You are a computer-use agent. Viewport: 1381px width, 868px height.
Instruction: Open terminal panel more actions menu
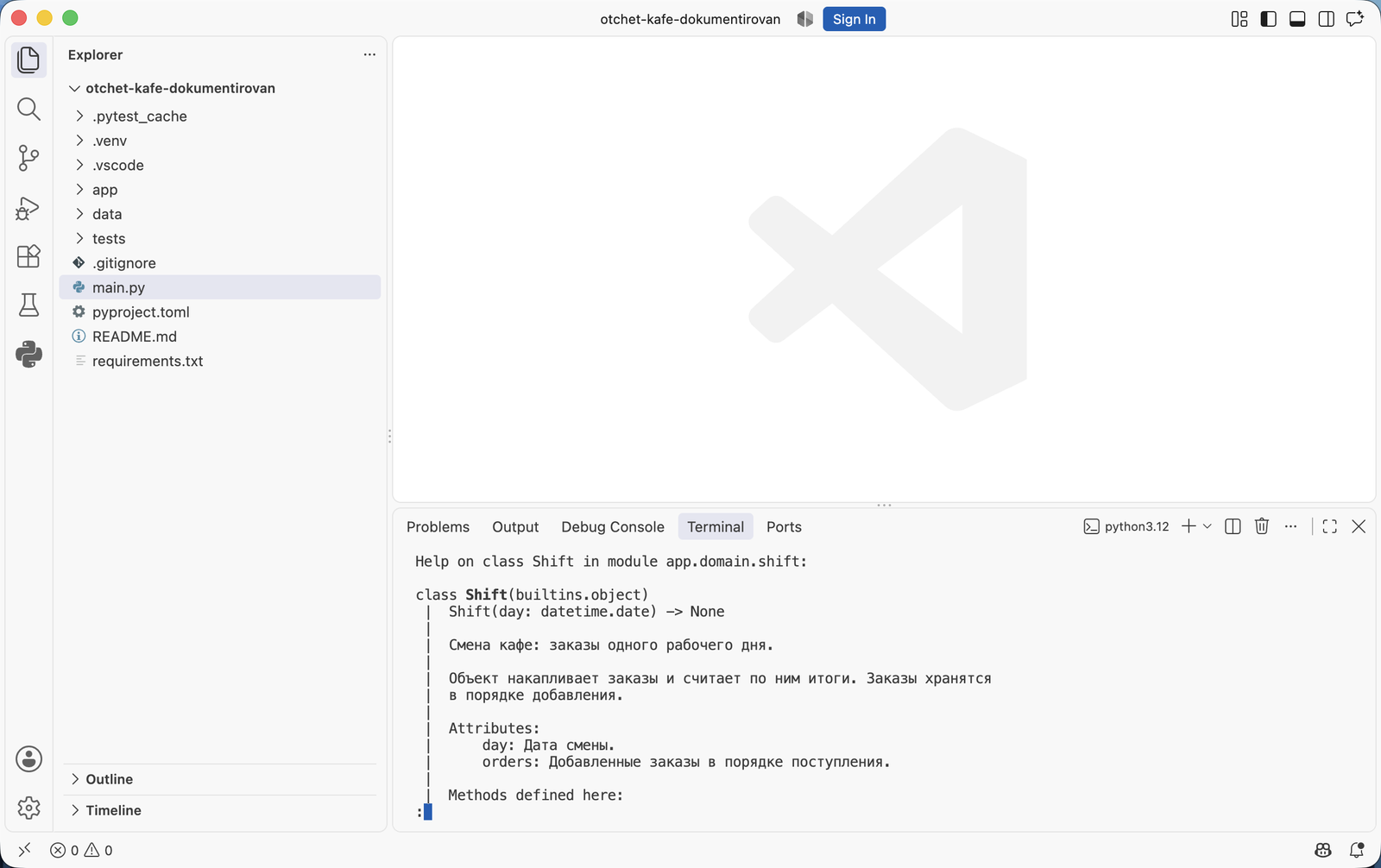click(x=1290, y=526)
